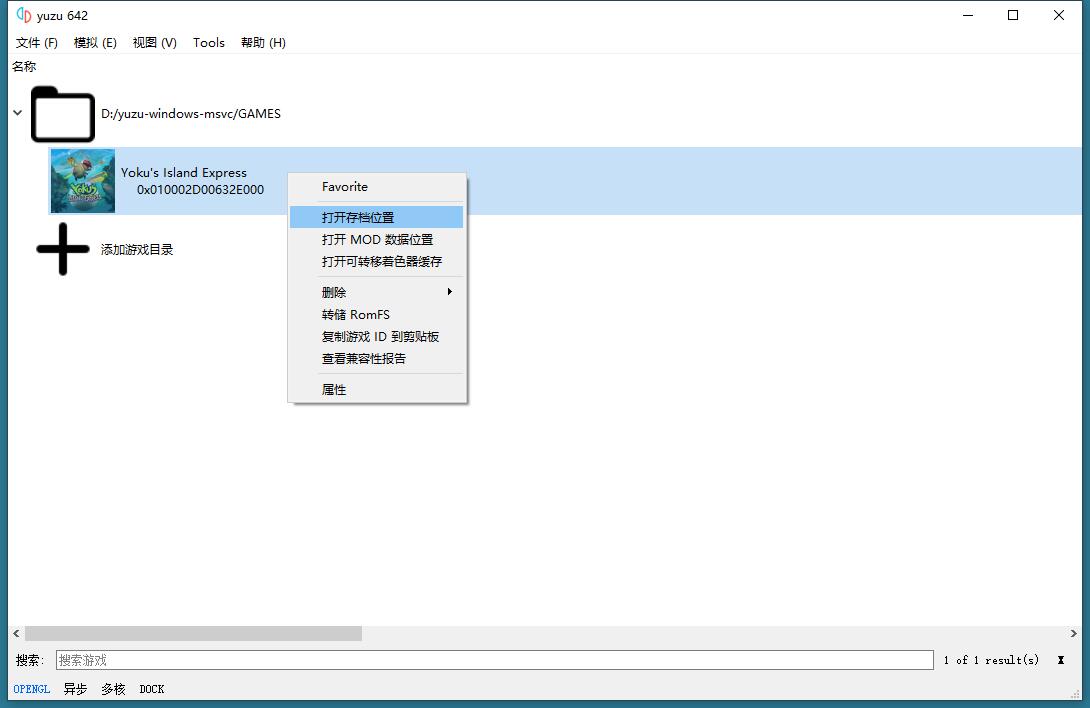Click the plus icon to add game directory

[62, 249]
